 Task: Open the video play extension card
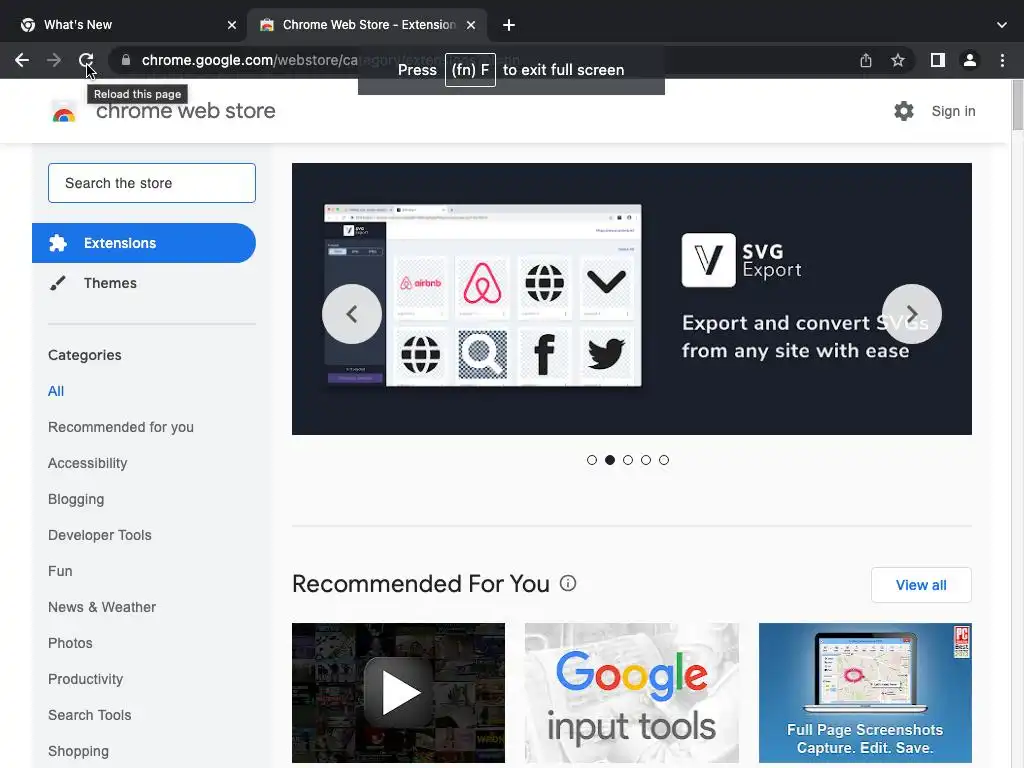tap(398, 693)
